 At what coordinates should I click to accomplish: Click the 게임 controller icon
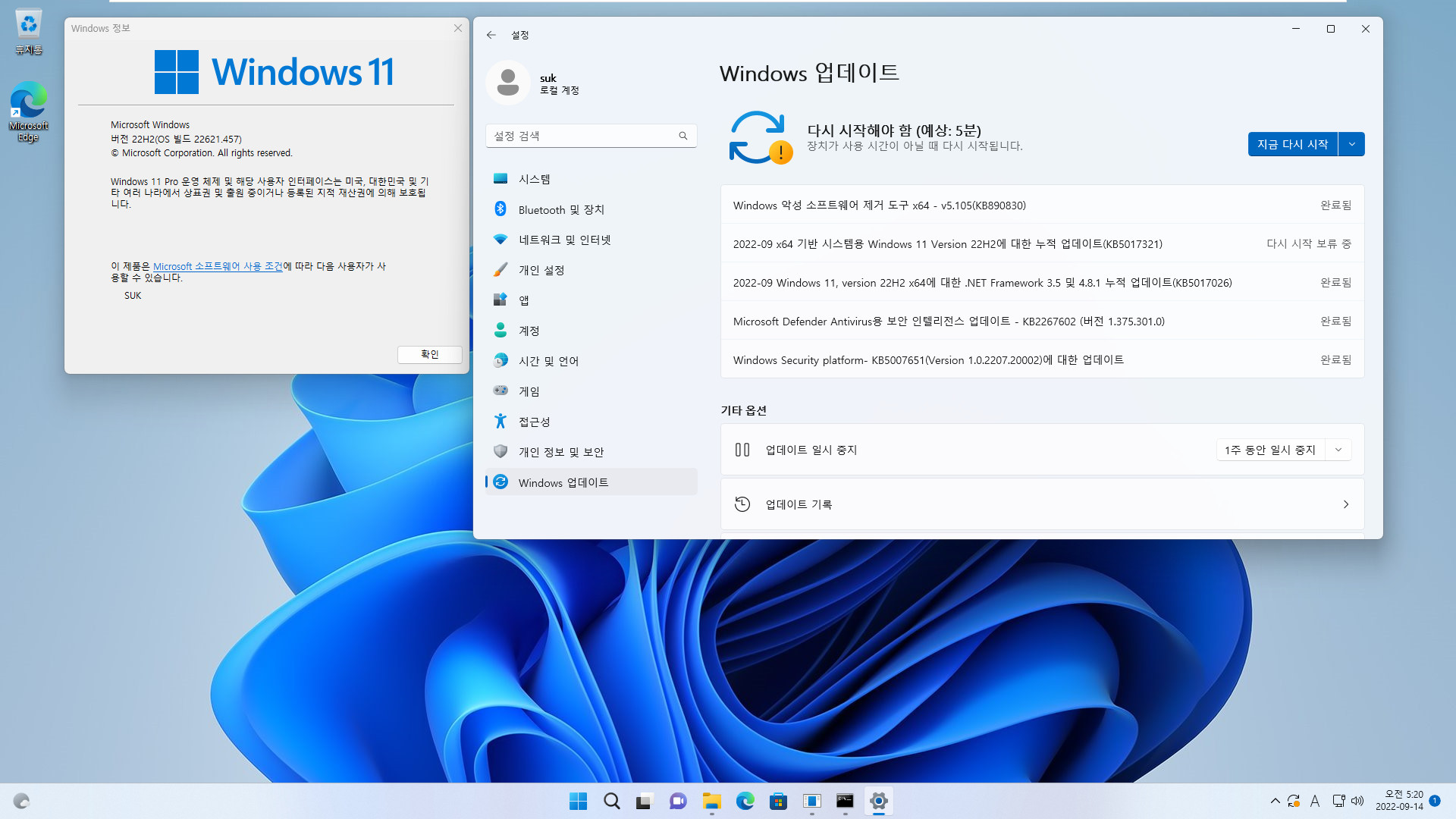pos(500,391)
